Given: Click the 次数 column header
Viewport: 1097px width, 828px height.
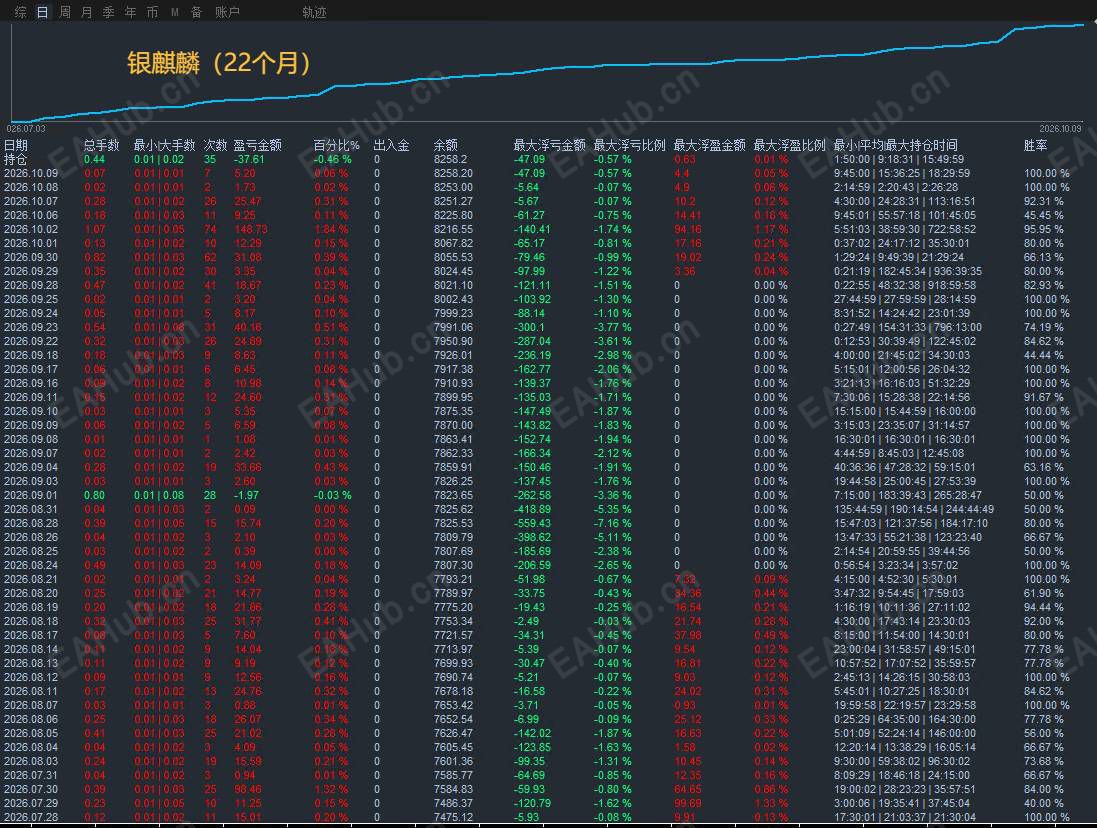Looking at the screenshot, I should coord(215,145).
